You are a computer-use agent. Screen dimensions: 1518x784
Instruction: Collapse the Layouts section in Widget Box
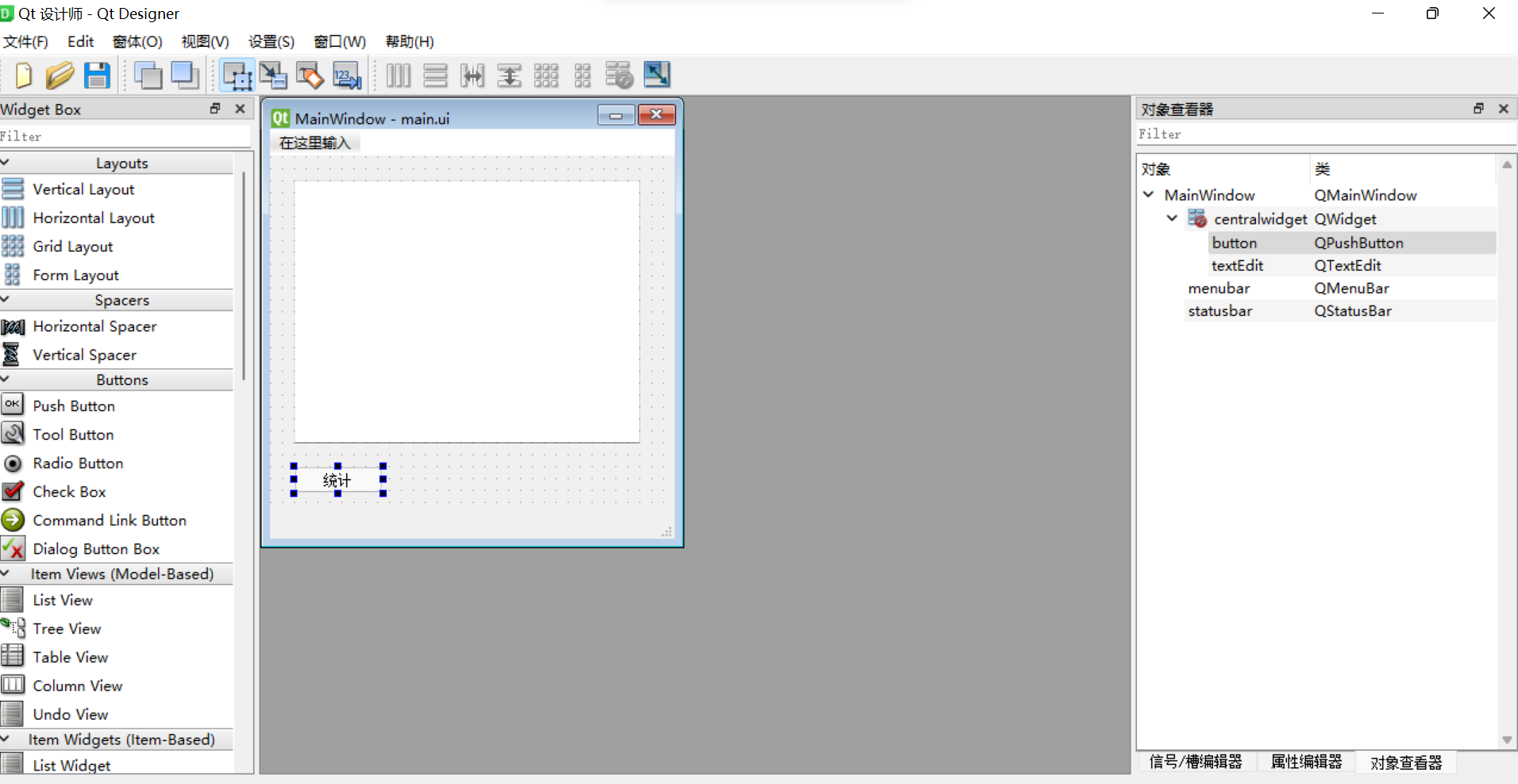click(7, 163)
